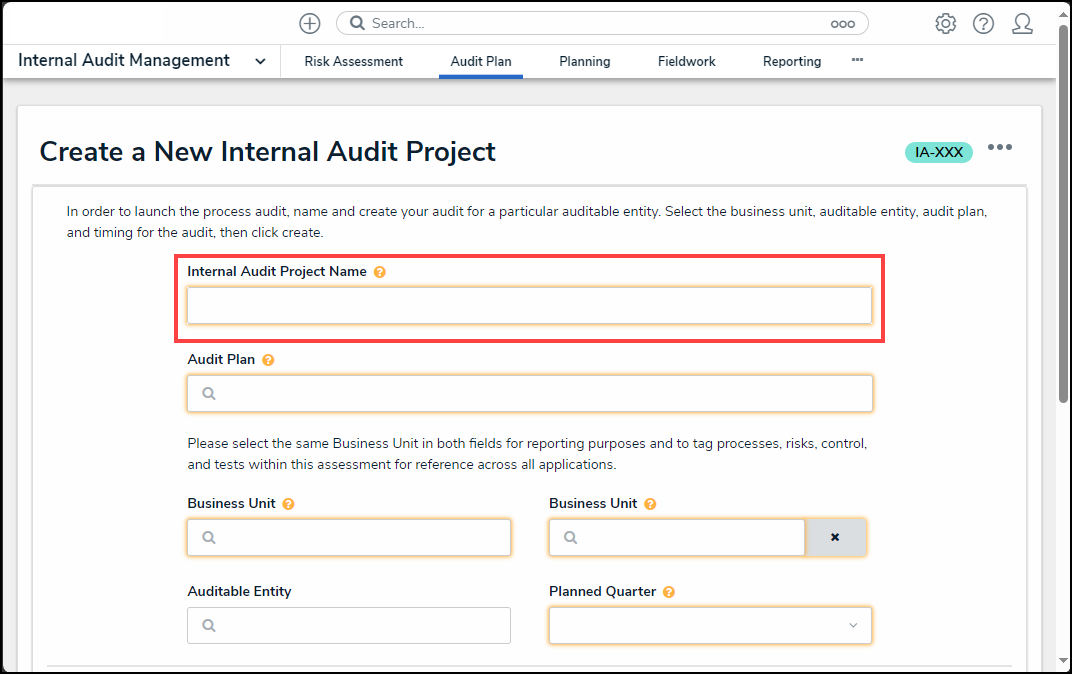Open the help question mark icon
This screenshot has height=674, width=1072.
pyautogui.click(x=983, y=24)
